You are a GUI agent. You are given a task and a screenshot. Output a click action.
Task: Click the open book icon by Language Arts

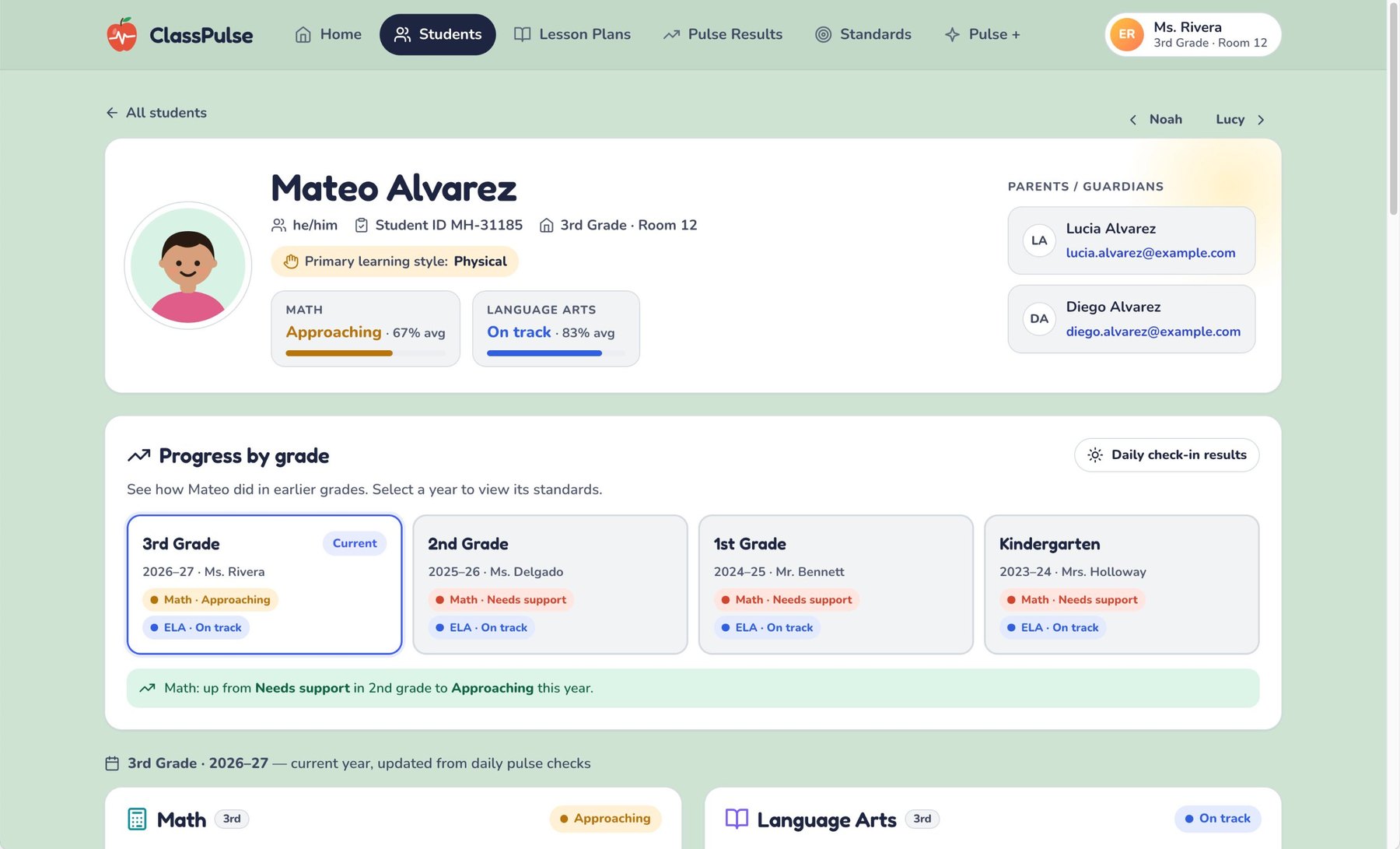tap(737, 819)
